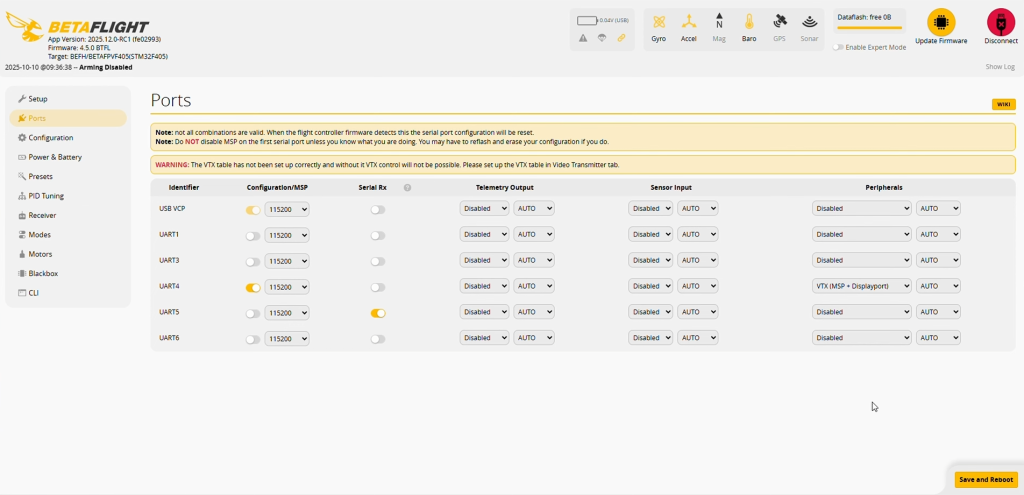Expand UART3 Telemetry Output Disabled dropdown
The height and width of the screenshot is (495, 1024).
pos(484,261)
